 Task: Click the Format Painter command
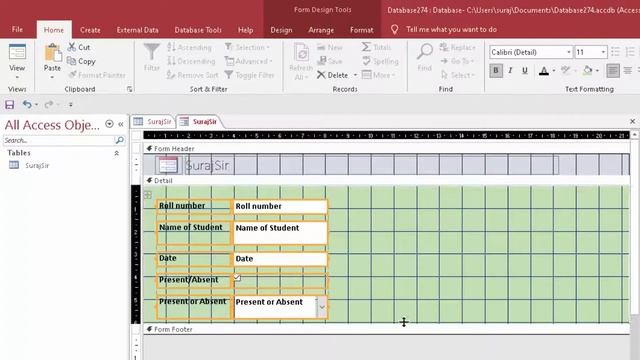click(x=97, y=75)
